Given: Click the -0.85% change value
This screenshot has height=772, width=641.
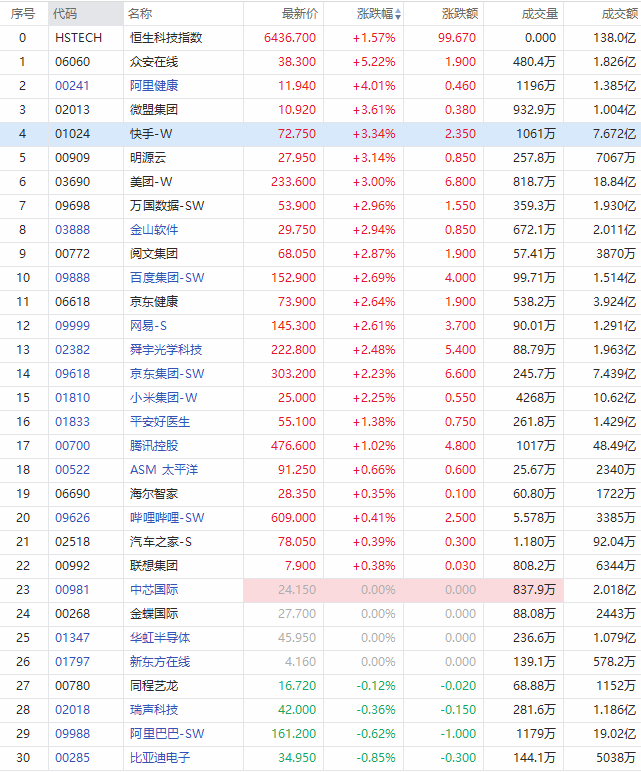Looking at the screenshot, I should (x=376, y=758).
